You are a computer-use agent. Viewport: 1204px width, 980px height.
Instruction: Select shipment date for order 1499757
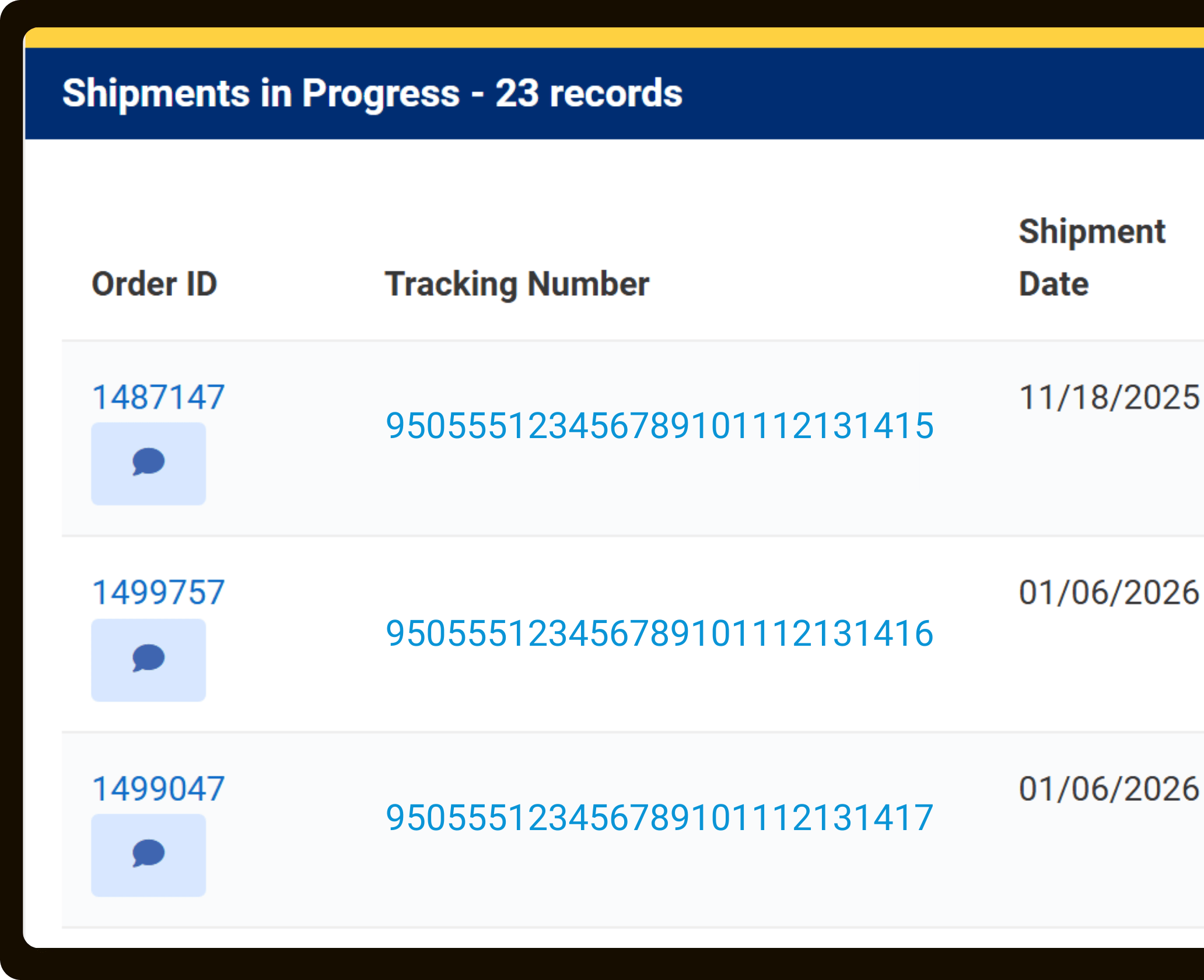[x=1108, y=593]
